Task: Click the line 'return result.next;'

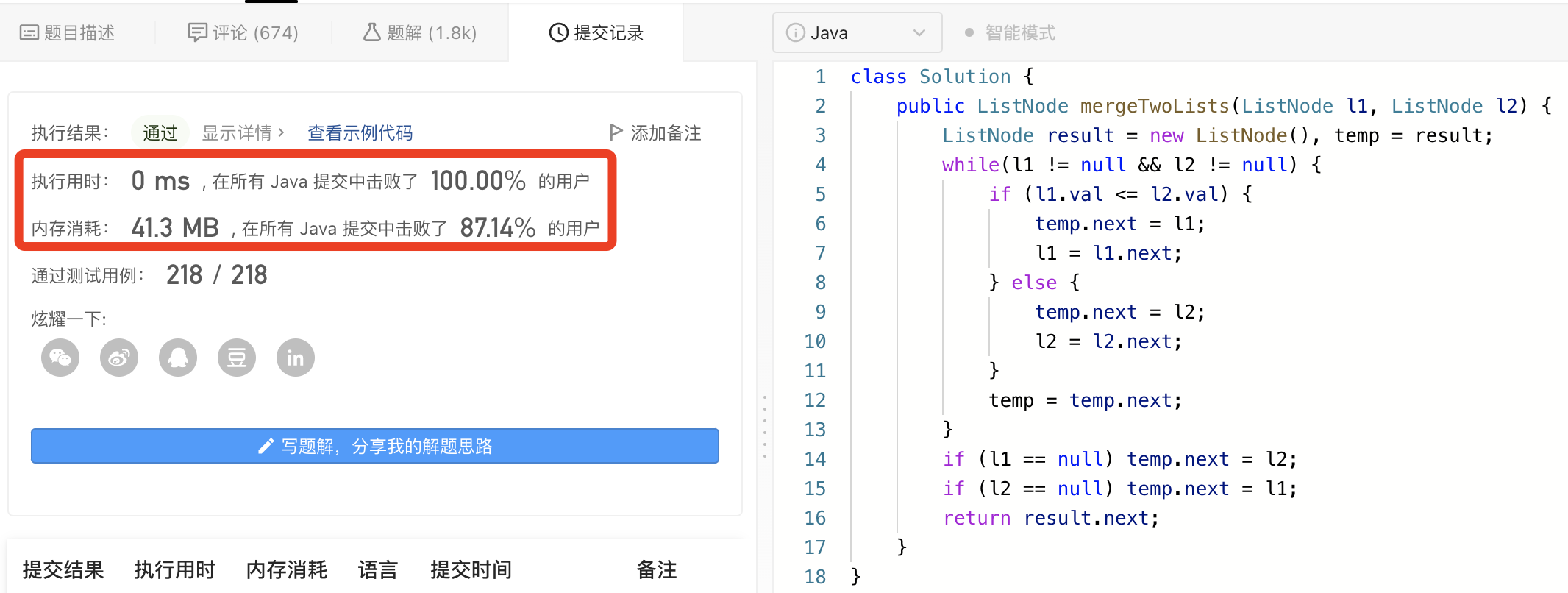Action: pyautogui.click(x=1051, y=518)
